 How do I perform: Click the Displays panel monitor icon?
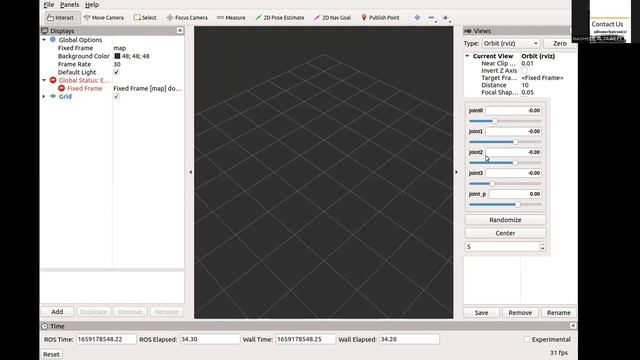tap(45, 31)
